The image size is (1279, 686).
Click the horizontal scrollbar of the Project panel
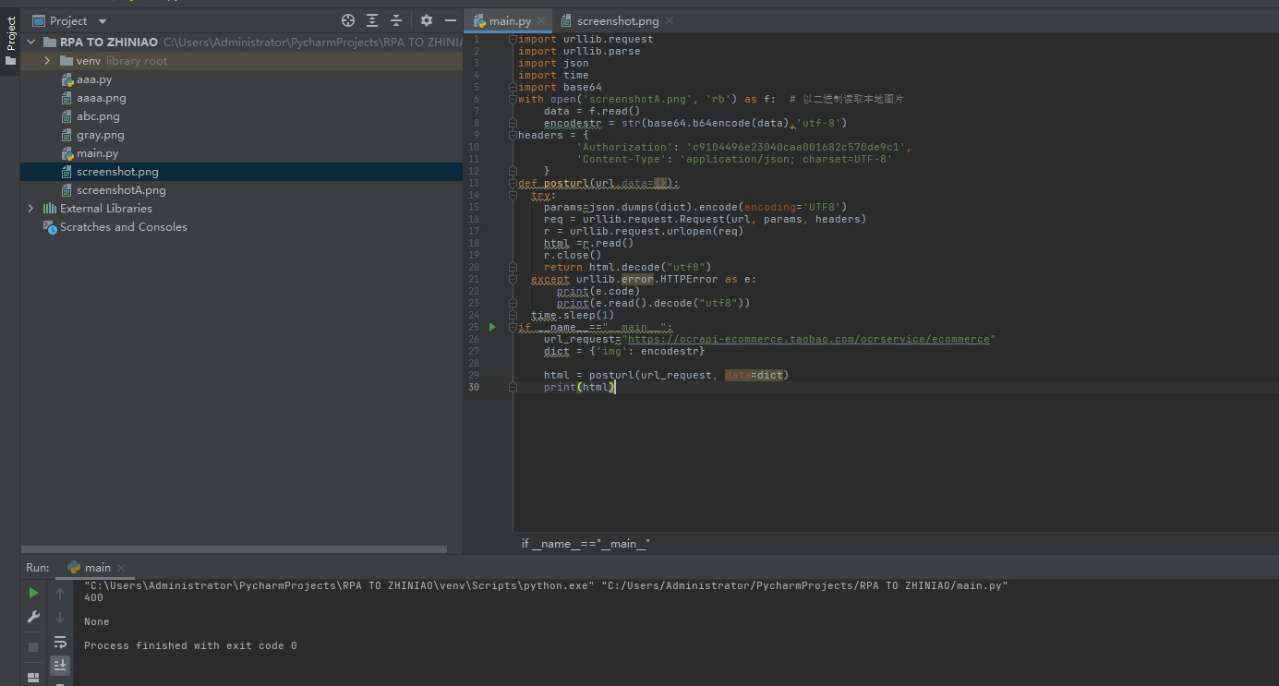pos(236,549)
